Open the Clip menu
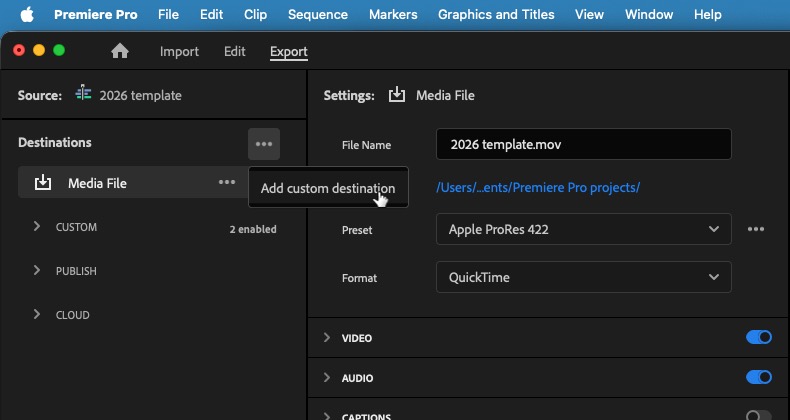Screen dimensions: 790x420 (x=255, y=15)
